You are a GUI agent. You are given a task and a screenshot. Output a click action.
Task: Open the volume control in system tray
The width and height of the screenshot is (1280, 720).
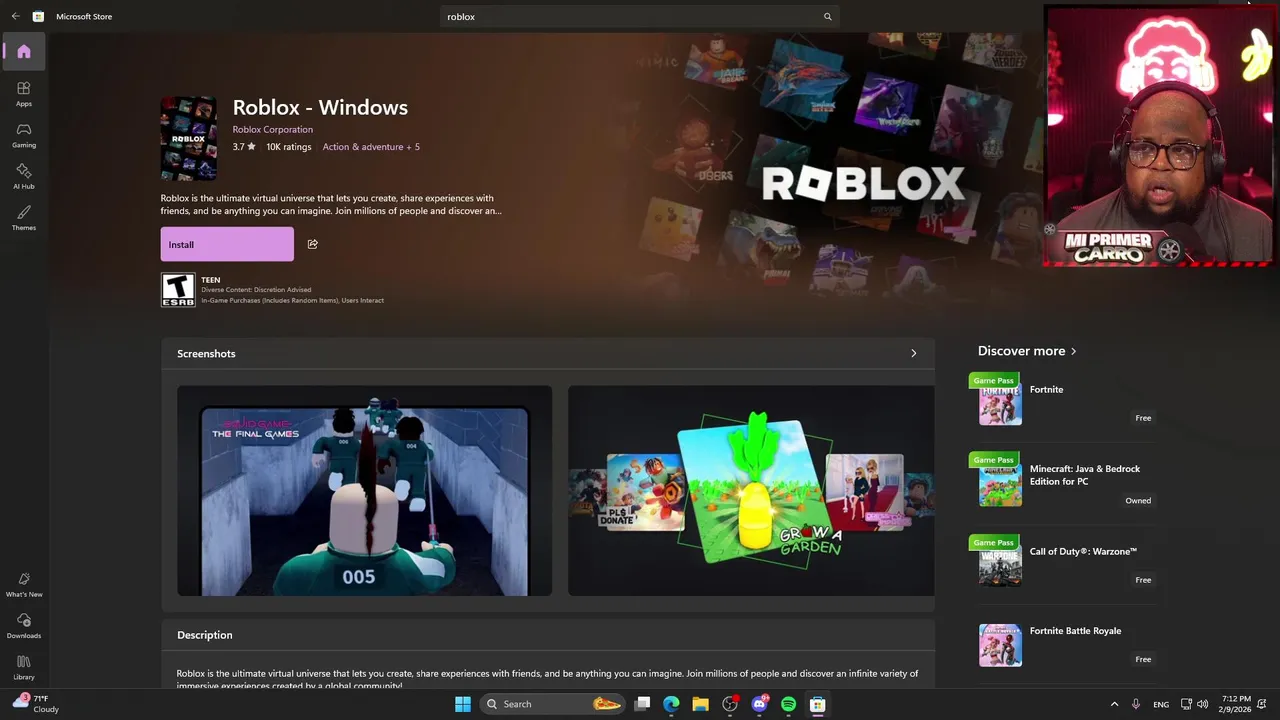click(1203, 704)
